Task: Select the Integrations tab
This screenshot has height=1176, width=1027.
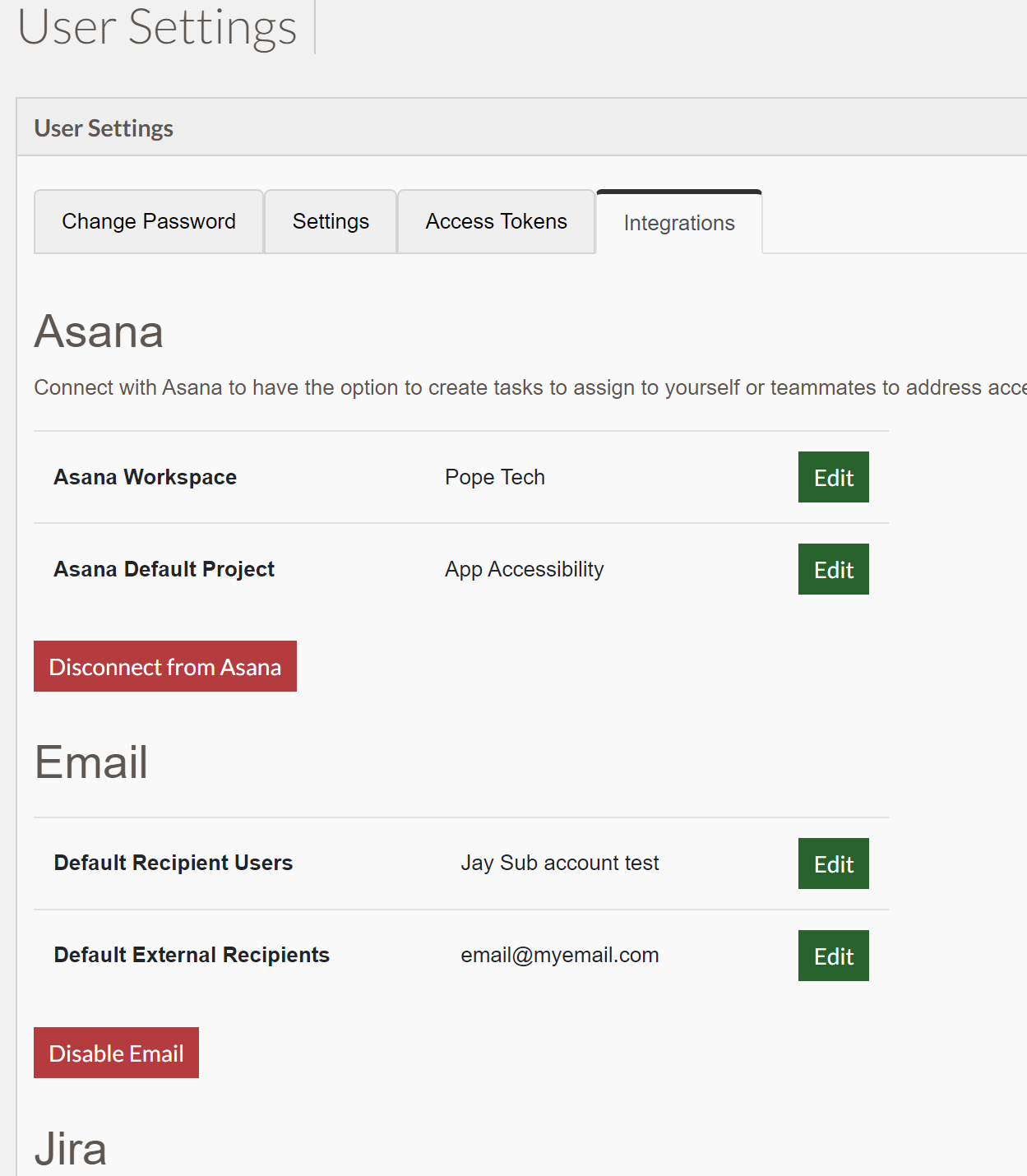Action: tap(679, 223)
